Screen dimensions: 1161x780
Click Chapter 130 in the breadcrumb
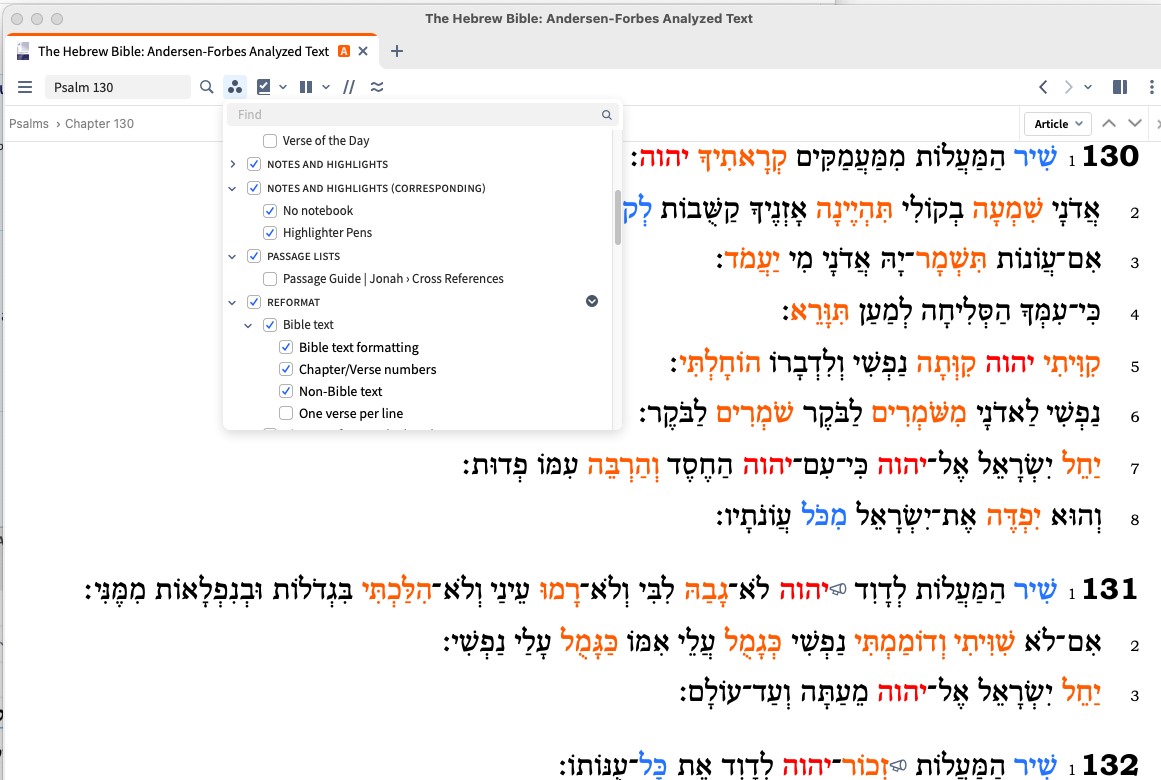click(x=99, y=124)
